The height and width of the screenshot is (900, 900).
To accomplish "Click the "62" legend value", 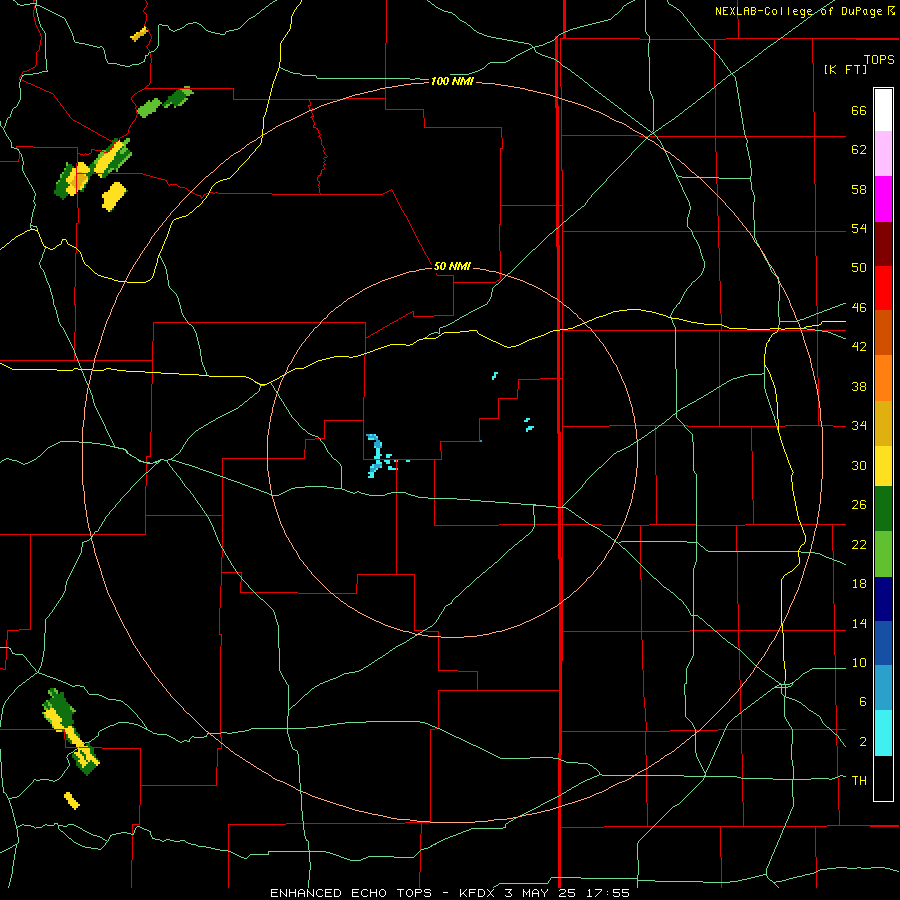I will click(859, 150).
